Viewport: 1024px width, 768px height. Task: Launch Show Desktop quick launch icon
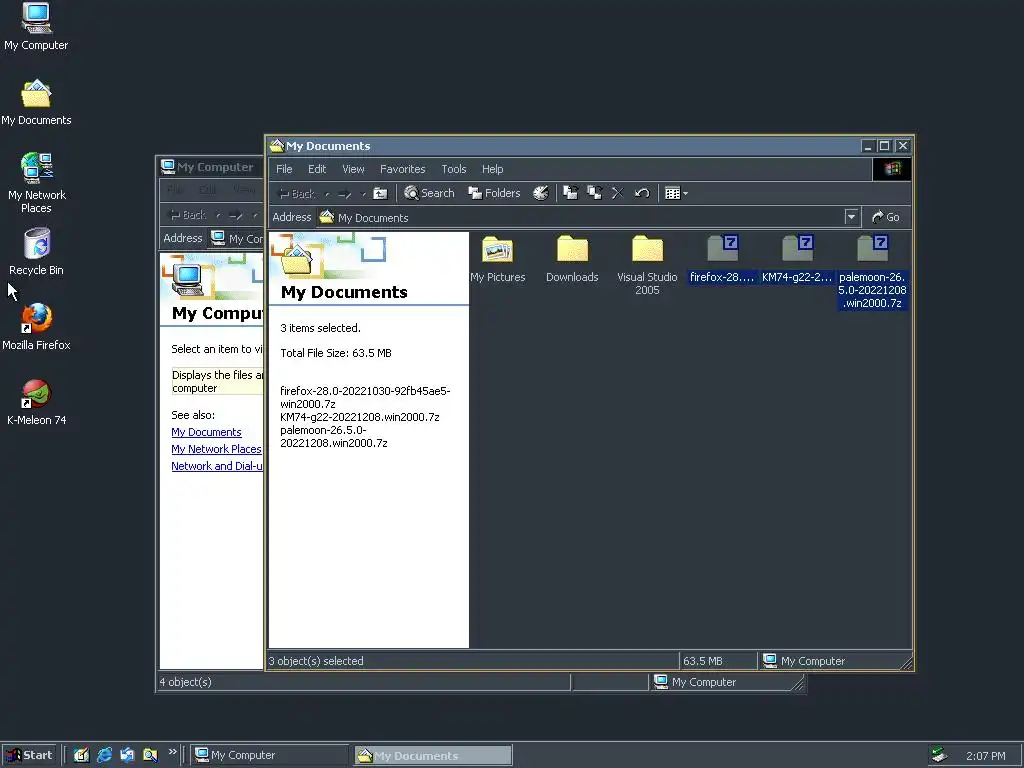click(x=81, y=755)
